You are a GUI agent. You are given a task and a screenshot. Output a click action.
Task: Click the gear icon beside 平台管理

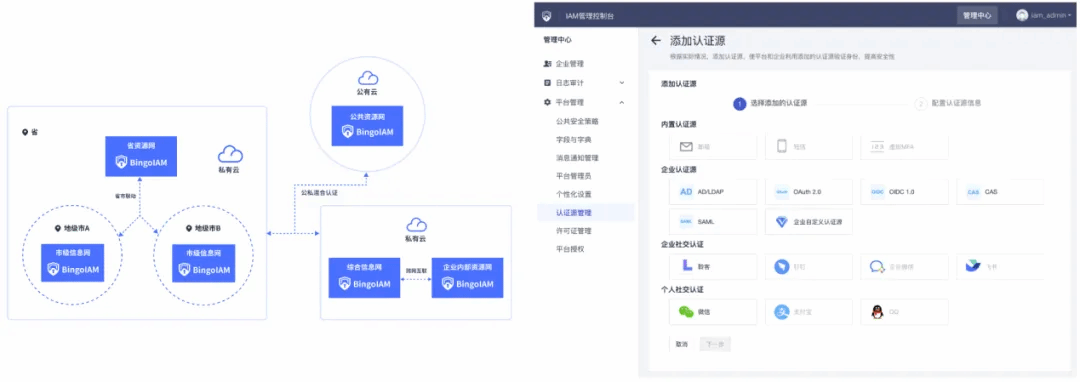click(548, 103)
